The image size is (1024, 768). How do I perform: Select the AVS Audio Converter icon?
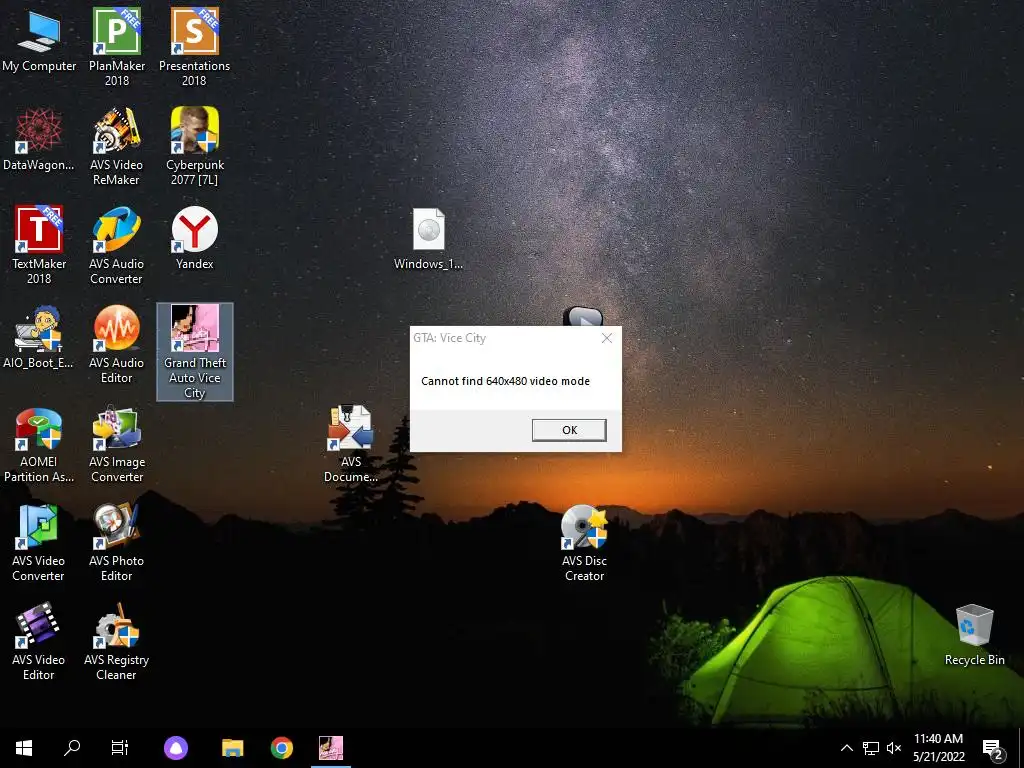(x=116, y=245)
